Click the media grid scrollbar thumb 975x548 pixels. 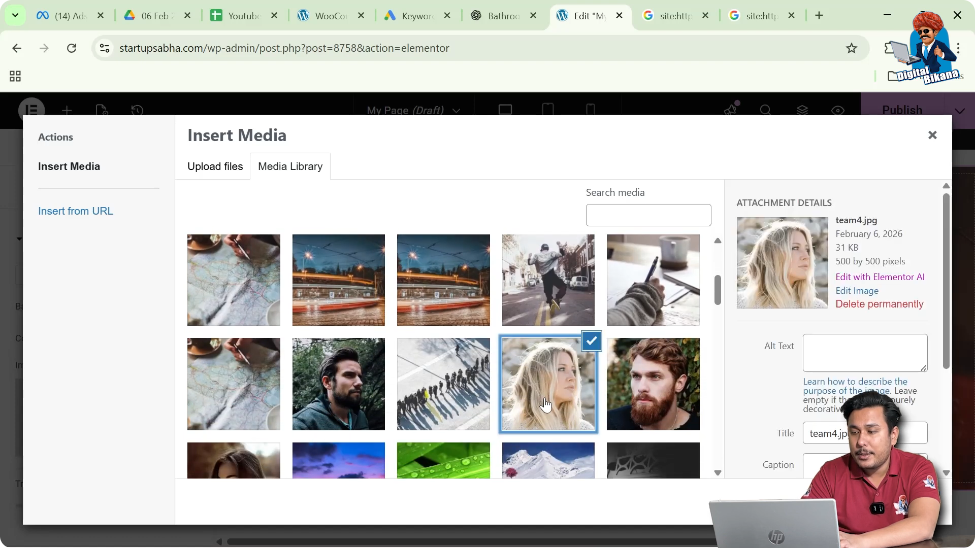tap(718, 290)
